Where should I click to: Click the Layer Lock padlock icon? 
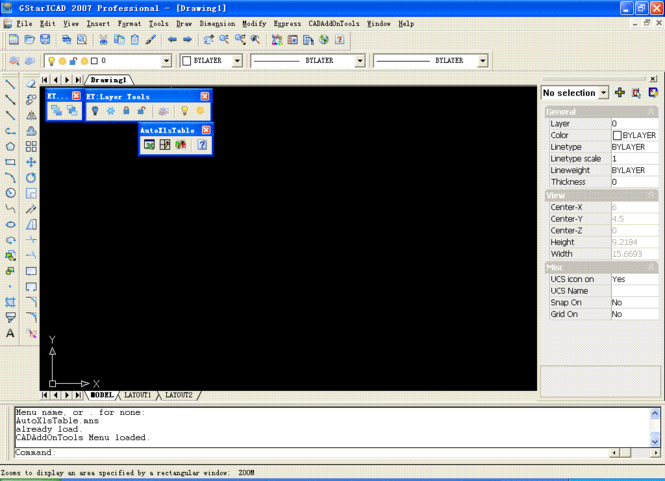point(126,111)
